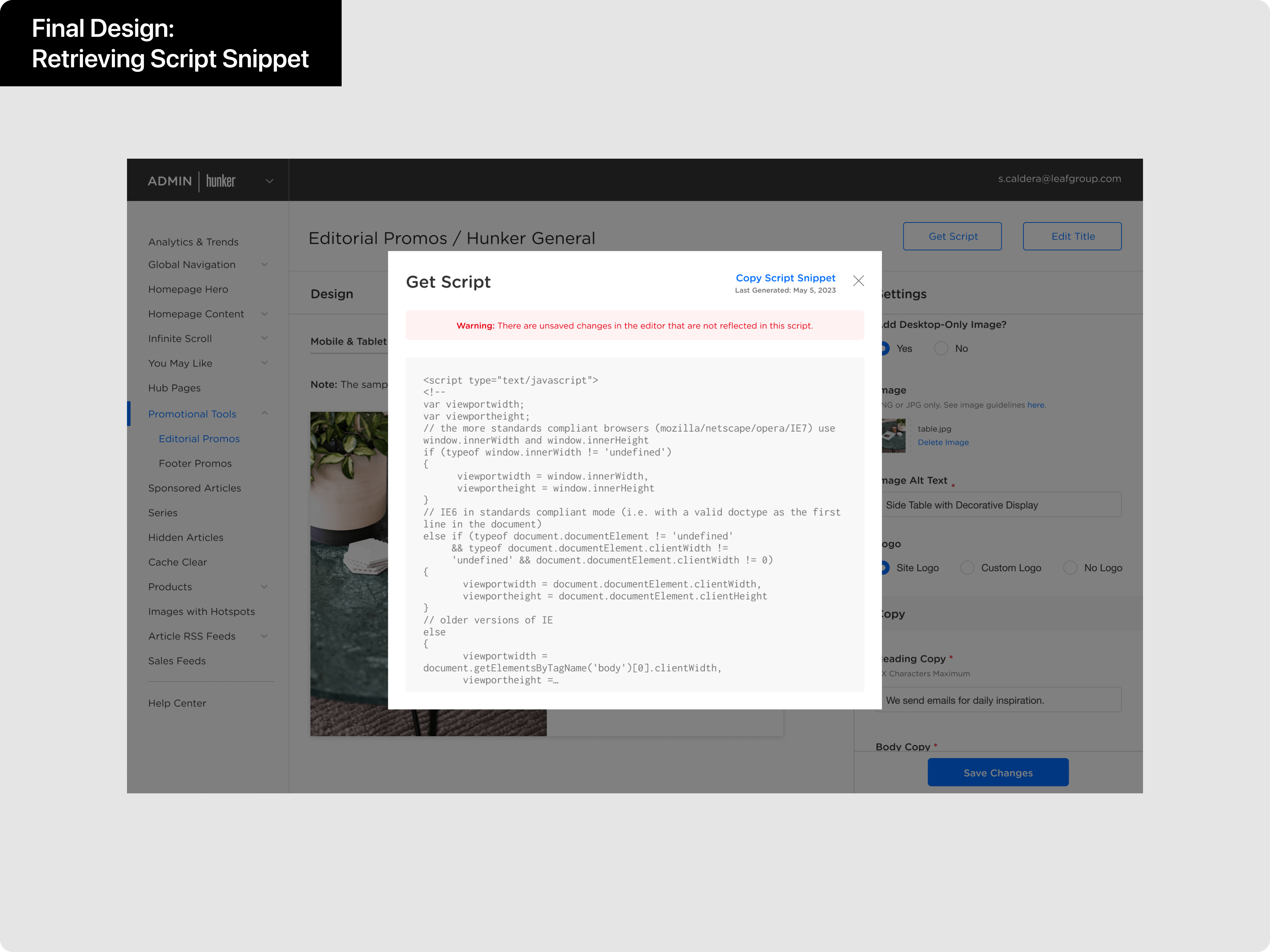Expand You May Like chevron
The width and height of the screenshot is (1270, 952).
pos(265,363)
